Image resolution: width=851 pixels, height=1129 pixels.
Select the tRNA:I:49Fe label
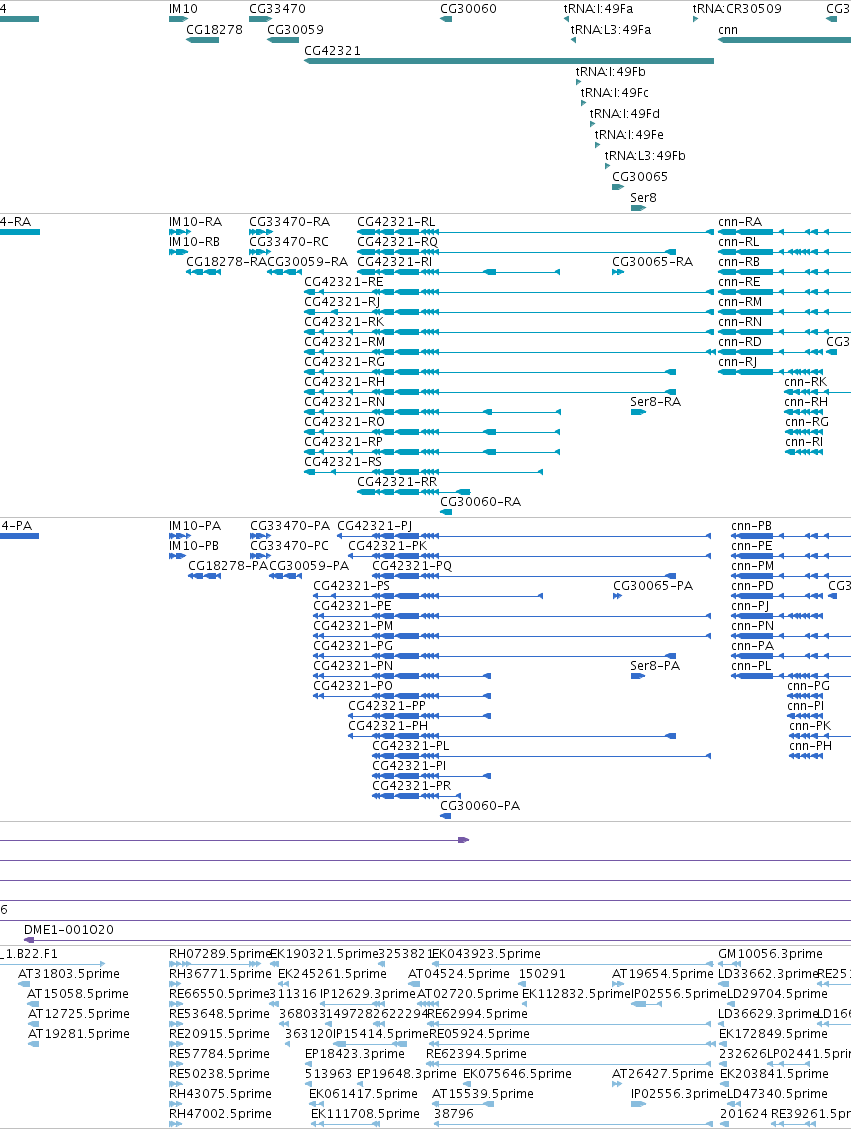[x=629, y=134]
